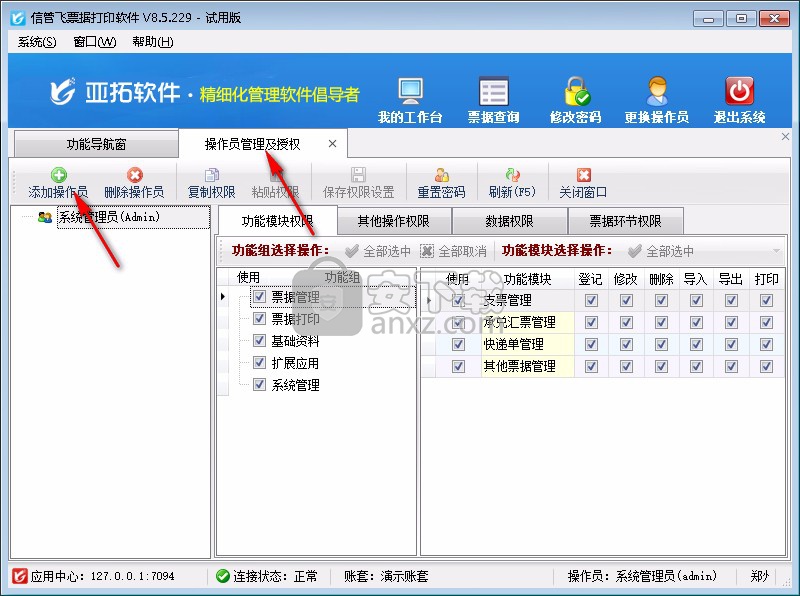Click the application logo in title bar
Viewport: 800px width, 596px height.
(x=18, y=18)
